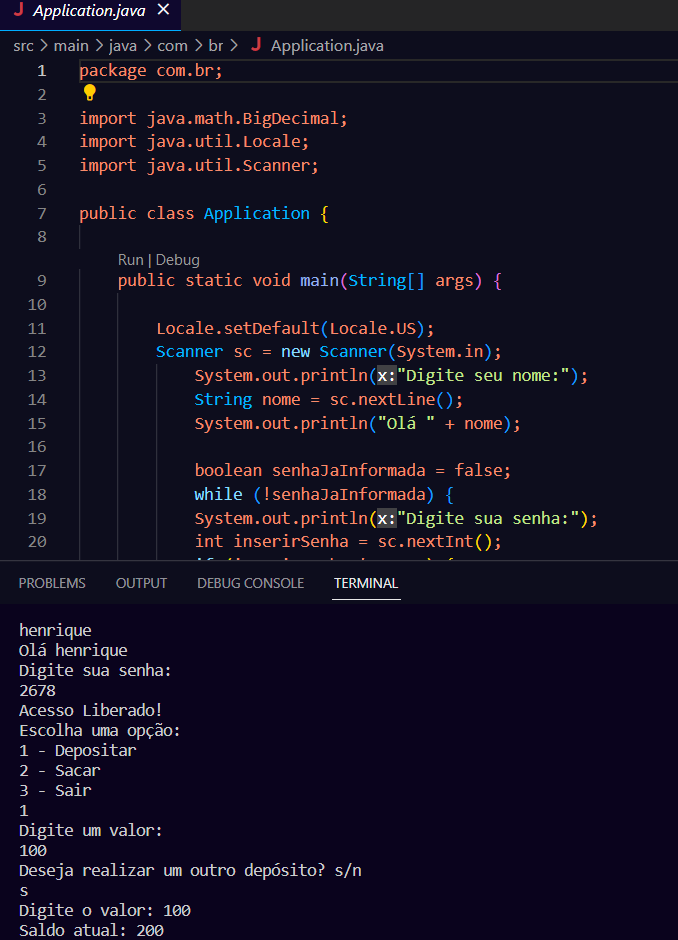Image resolution: width=678 pixels, height=940 pixels.
Task: Click the Java file icon on the Application.java tab
Action: [22, 11]
